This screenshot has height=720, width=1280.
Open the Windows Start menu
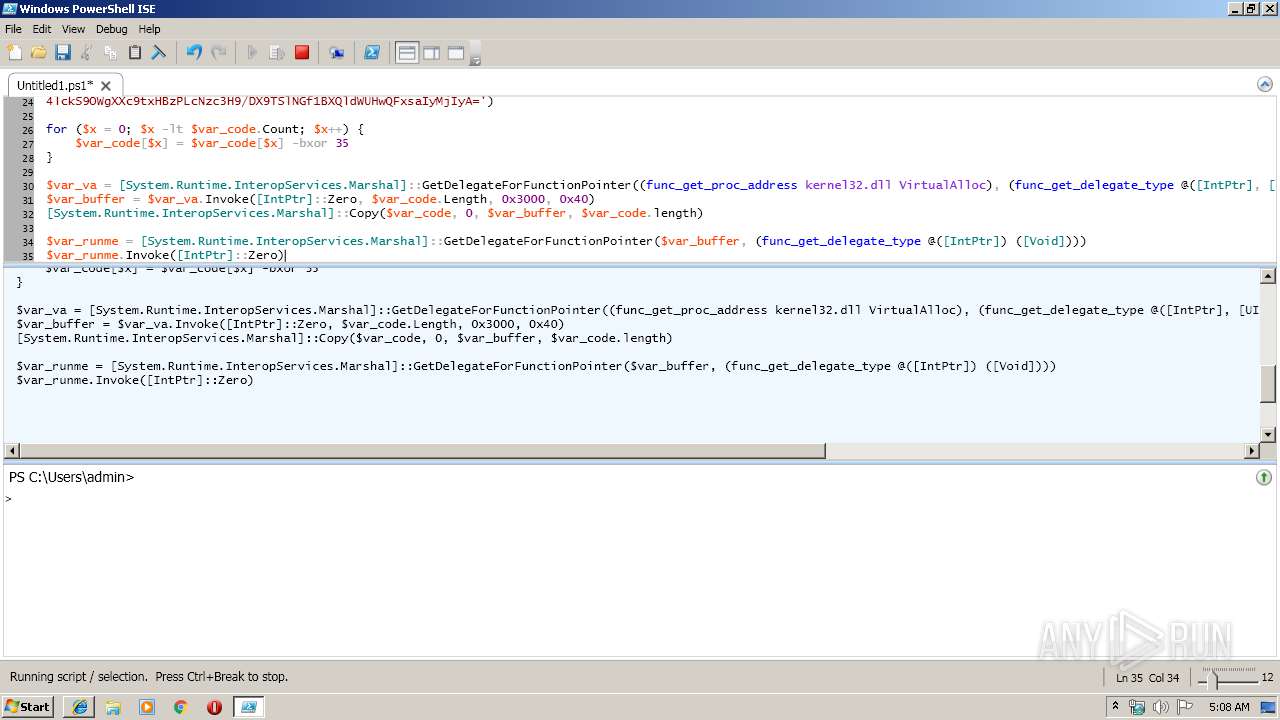(x=27, y=707)
